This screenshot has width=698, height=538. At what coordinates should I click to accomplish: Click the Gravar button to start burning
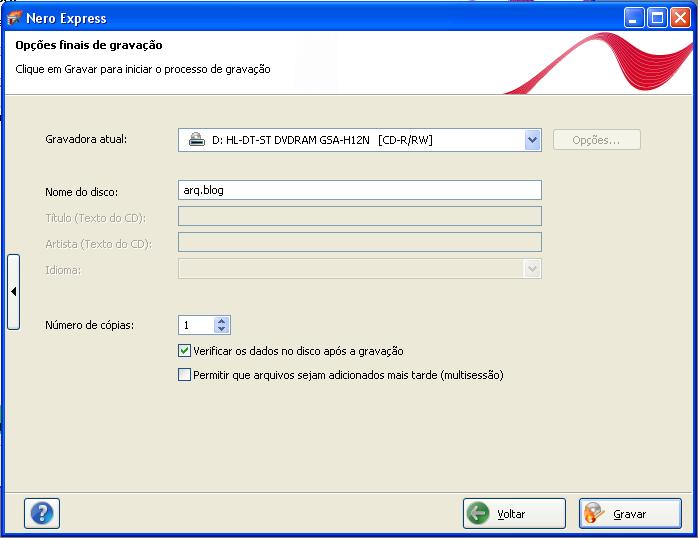click(630, 514)
